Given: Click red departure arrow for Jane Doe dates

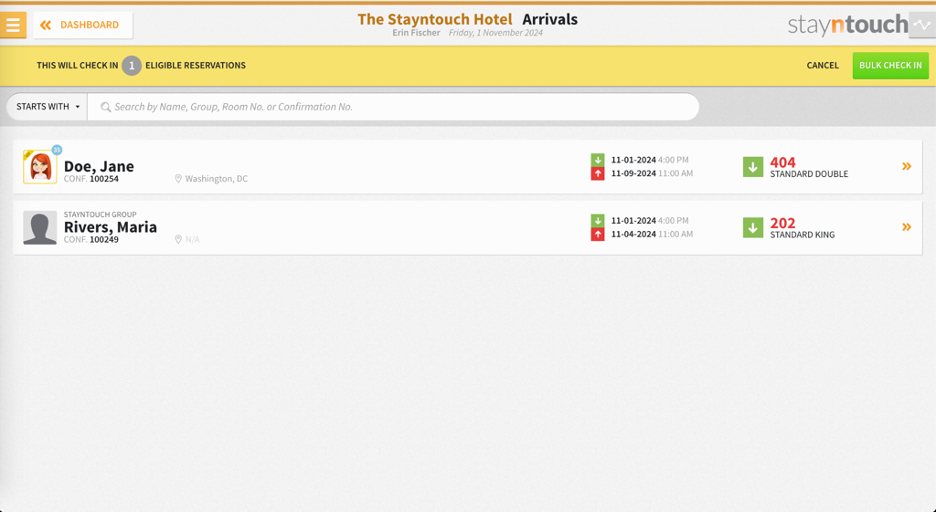Looking at the screenshot, I should [598, 173].
